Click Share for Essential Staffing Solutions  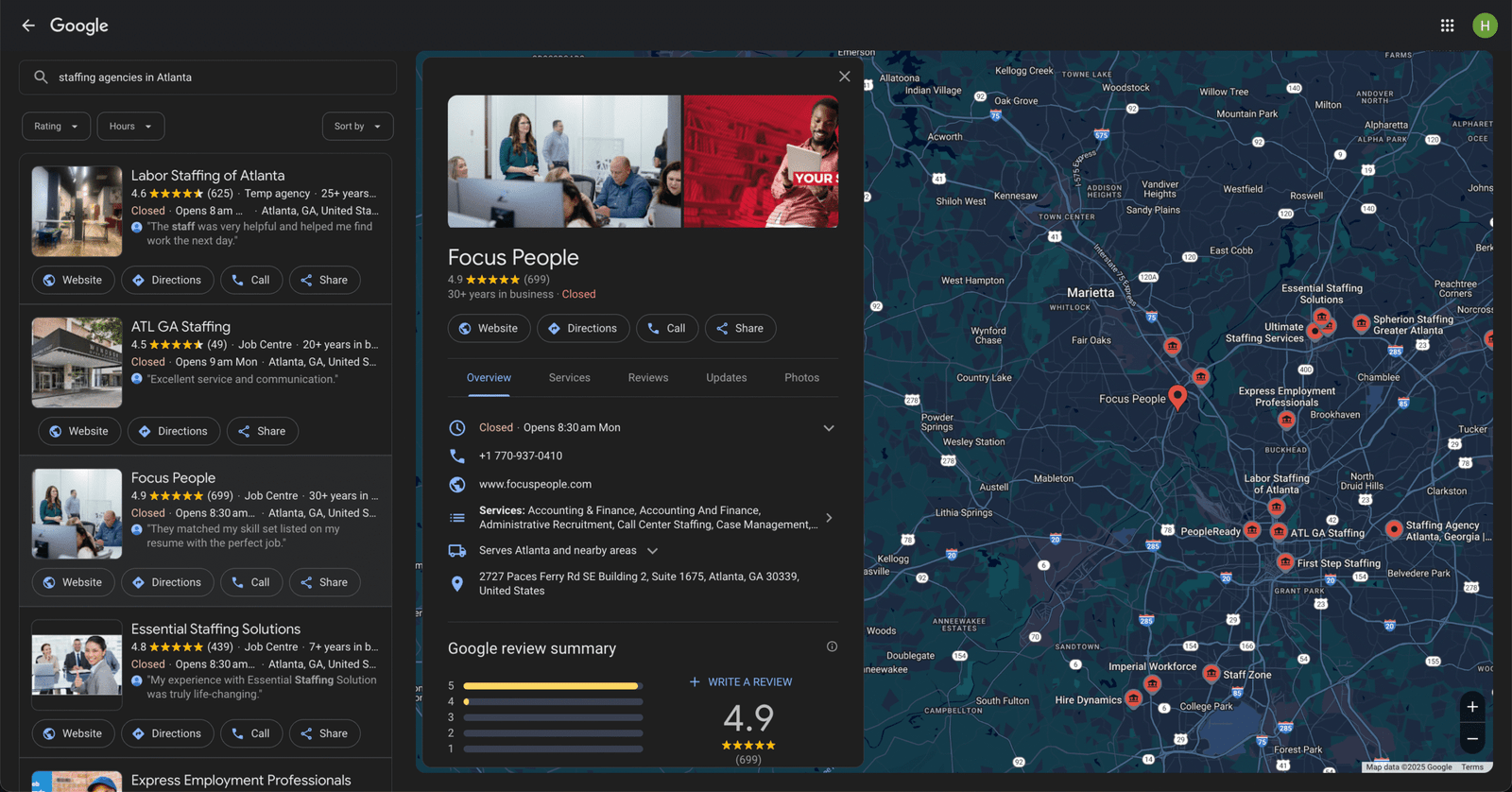coord(324,733)
